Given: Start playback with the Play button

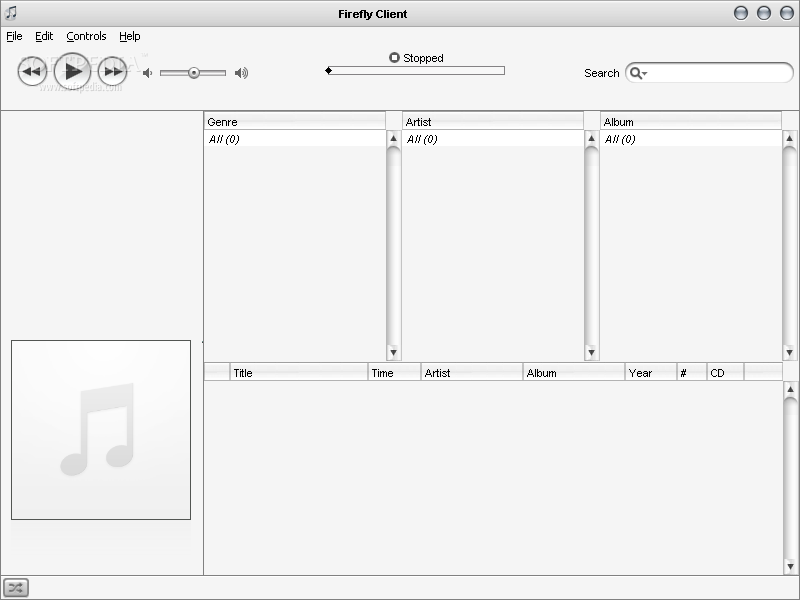Looking at the screenshot, I should pos(72,71).
